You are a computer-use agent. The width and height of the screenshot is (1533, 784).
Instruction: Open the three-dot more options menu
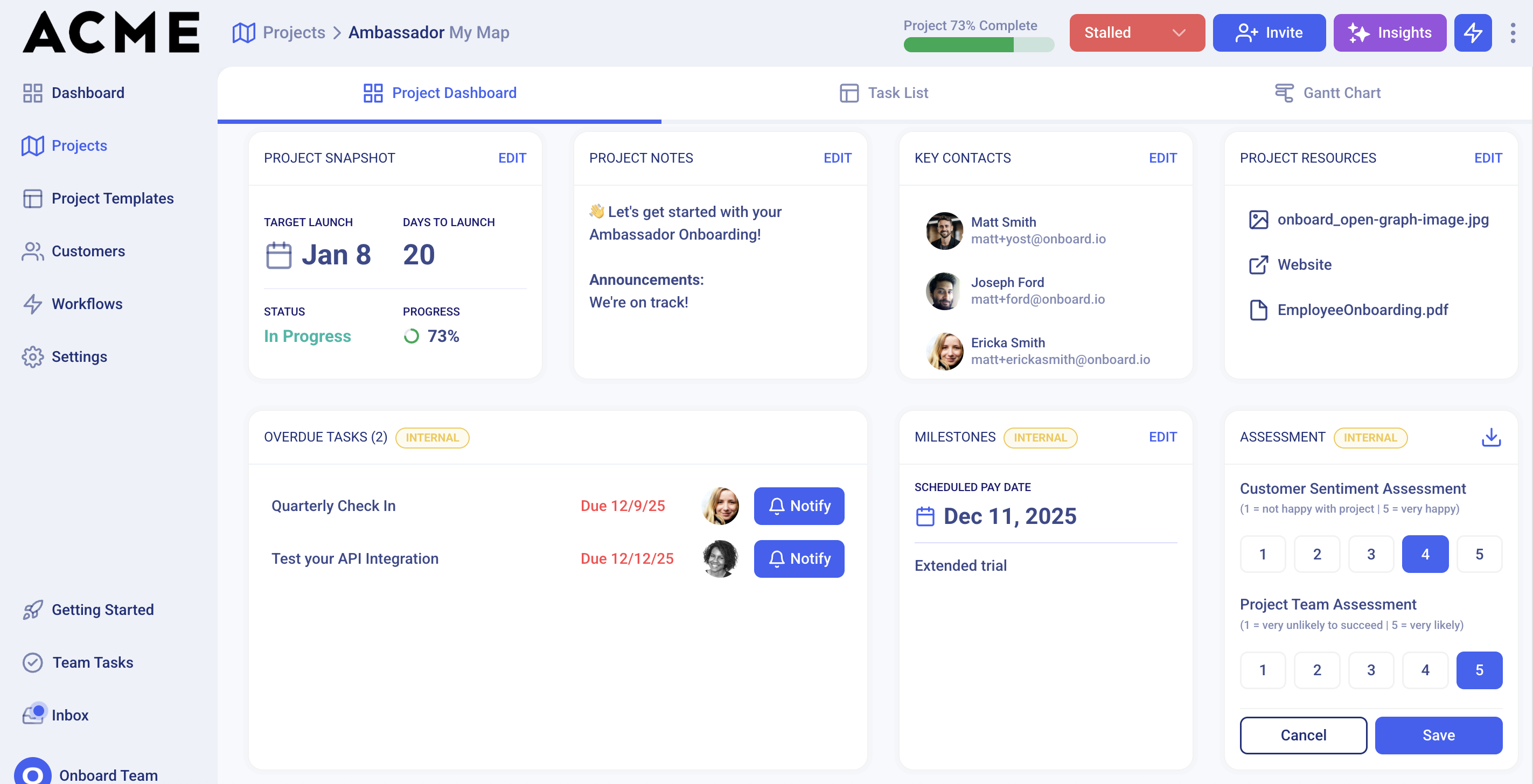coord(1512,33)
